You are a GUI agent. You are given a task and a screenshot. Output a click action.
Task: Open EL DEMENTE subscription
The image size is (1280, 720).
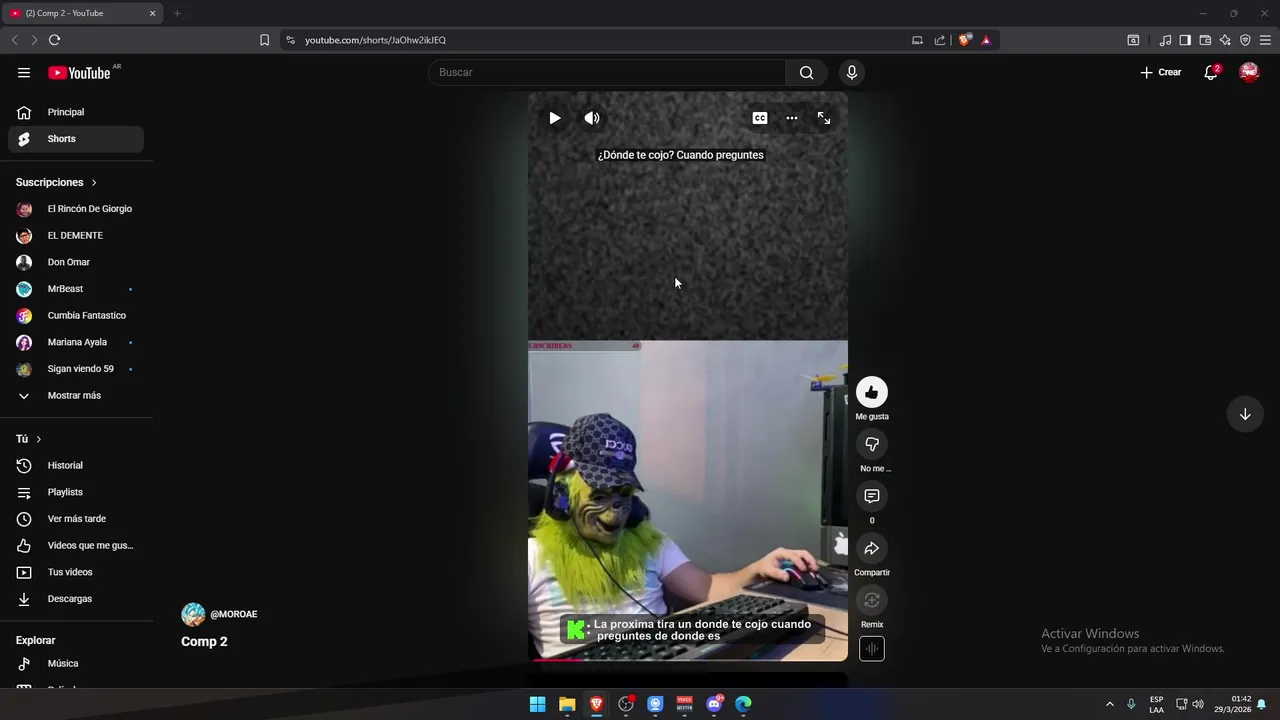click(x=76, y=236)
